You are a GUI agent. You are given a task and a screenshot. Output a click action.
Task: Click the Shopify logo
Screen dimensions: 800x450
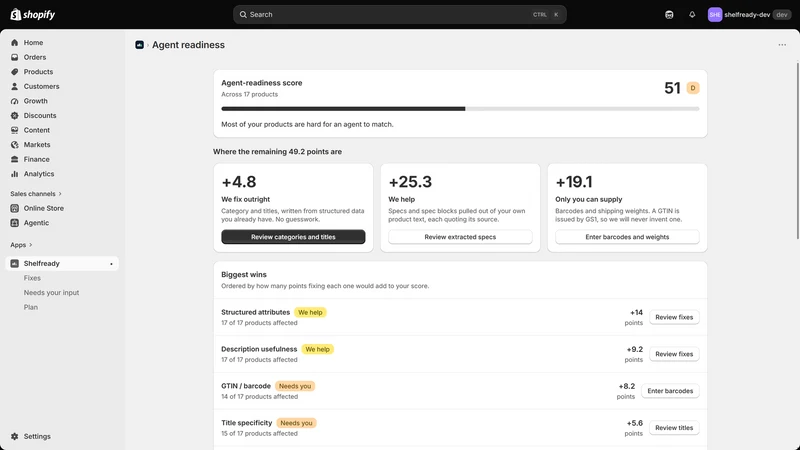pyautogui.click(x=33, y=14)
